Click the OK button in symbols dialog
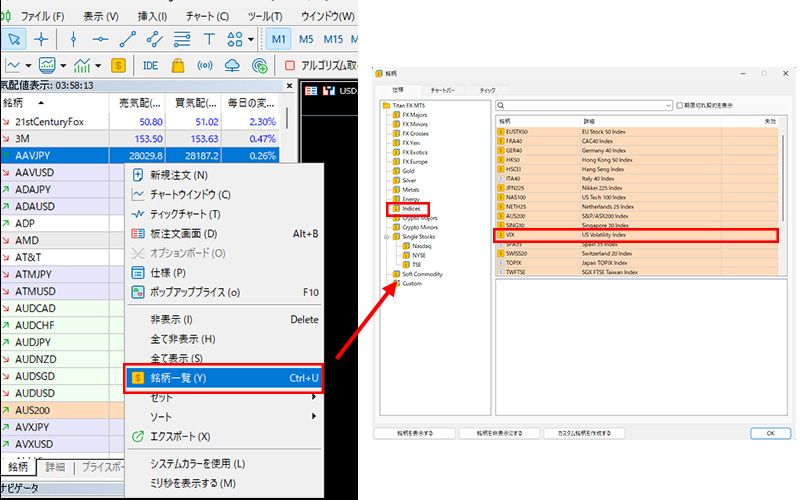This screenshot has width=800, height=500. pyautogui.click(x=769, y=433)
